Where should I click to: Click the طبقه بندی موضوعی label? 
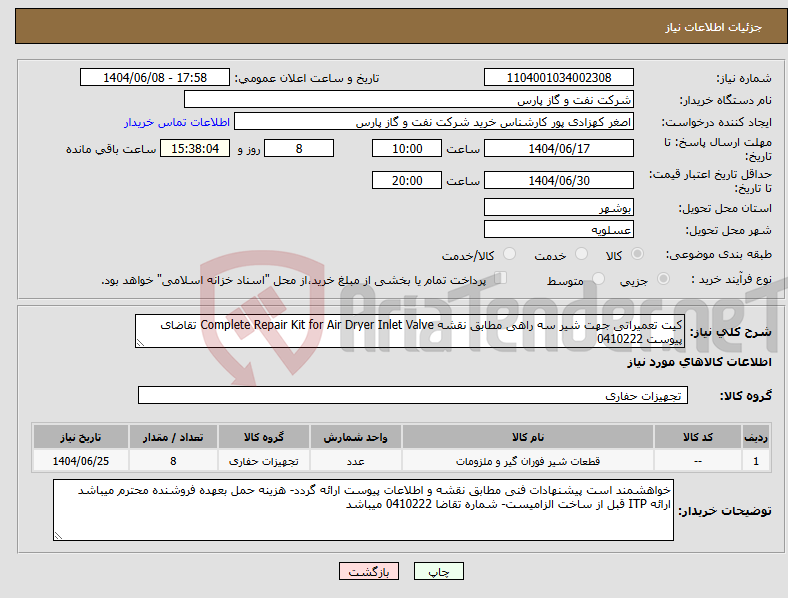[719, 254]
